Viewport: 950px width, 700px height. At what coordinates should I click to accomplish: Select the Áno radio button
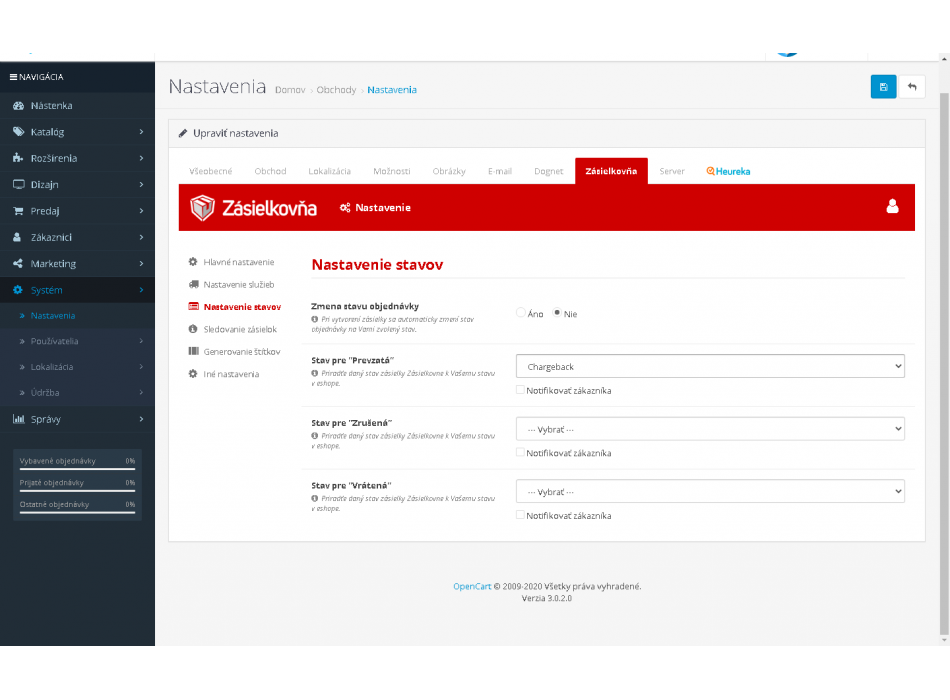[520, 313]
